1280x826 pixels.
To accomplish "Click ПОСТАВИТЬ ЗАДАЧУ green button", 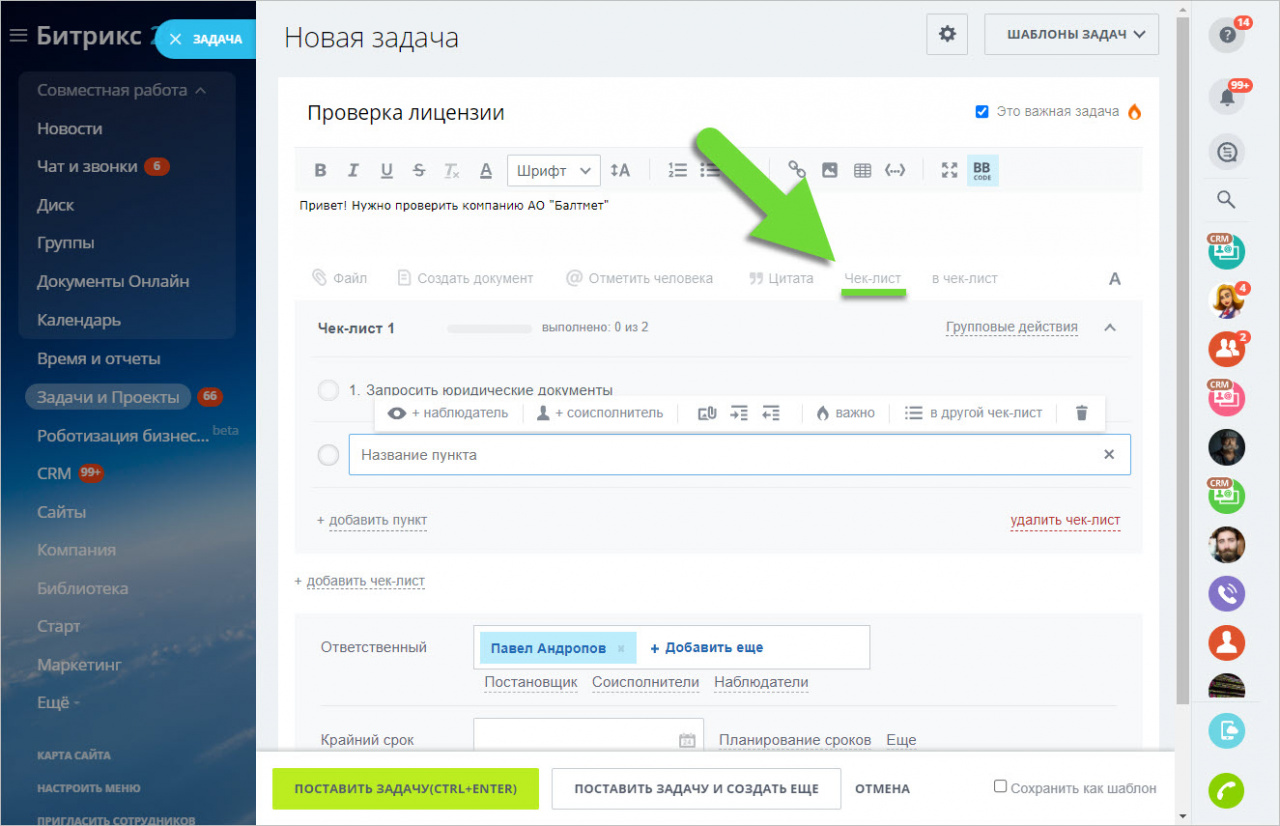I will (405, 789).
